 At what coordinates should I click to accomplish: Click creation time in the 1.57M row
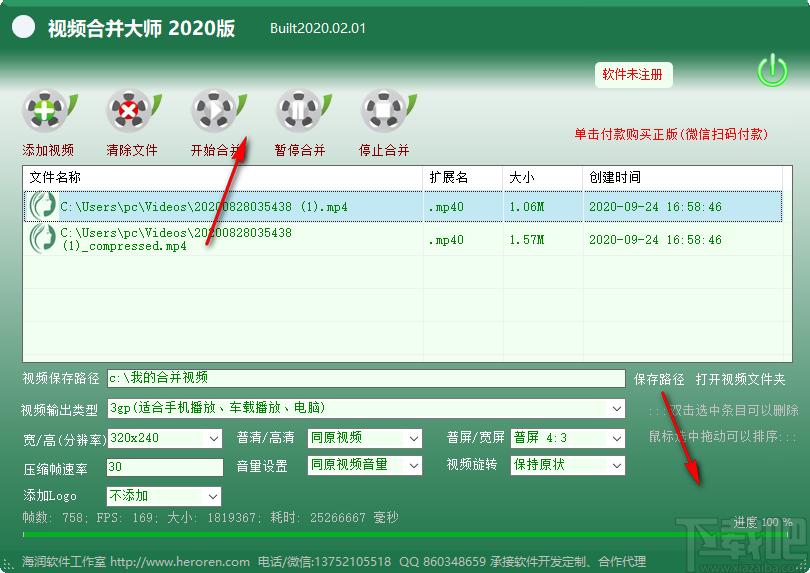point(655,240)
